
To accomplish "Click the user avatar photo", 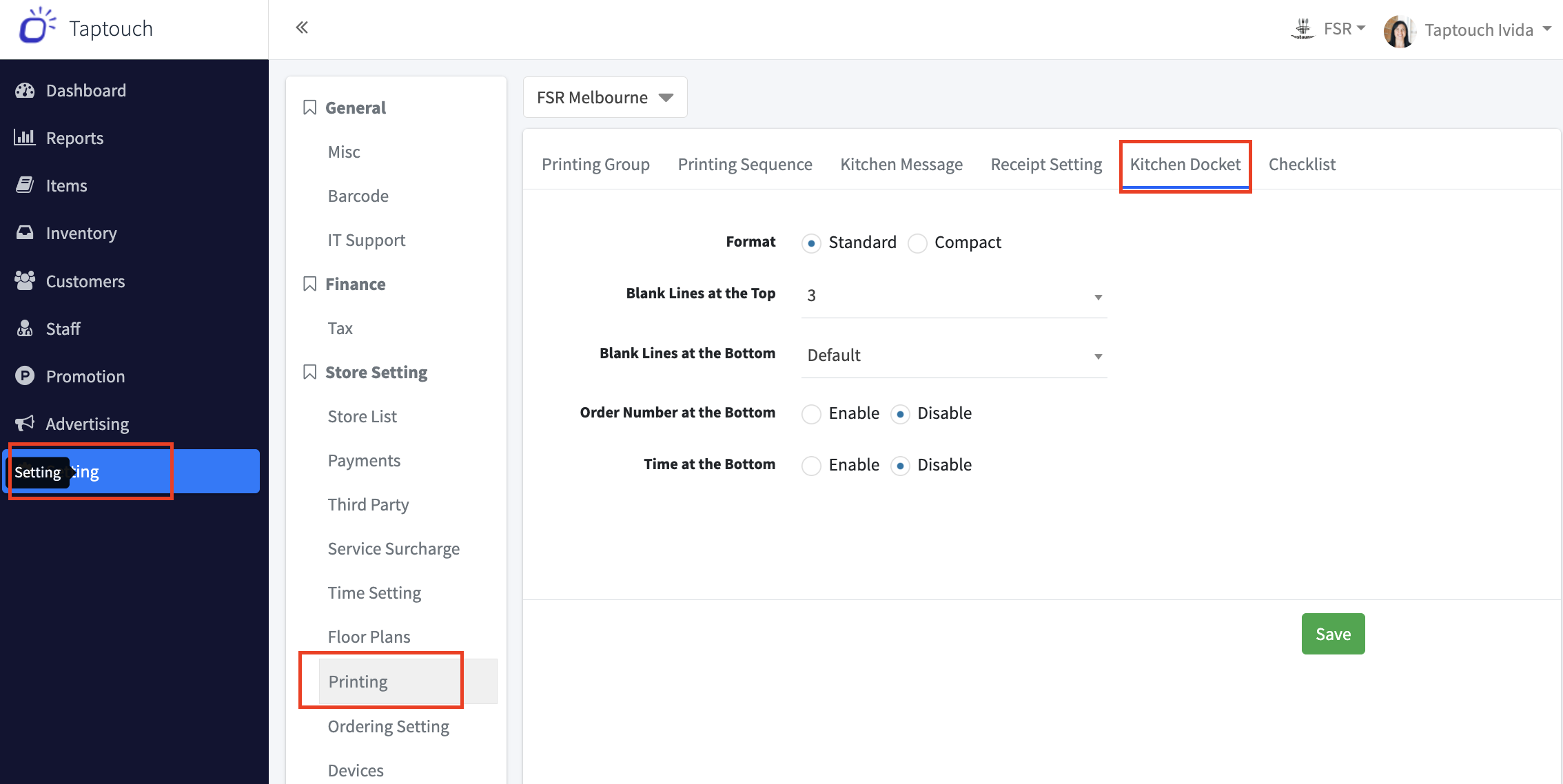I will [1400, 30].
